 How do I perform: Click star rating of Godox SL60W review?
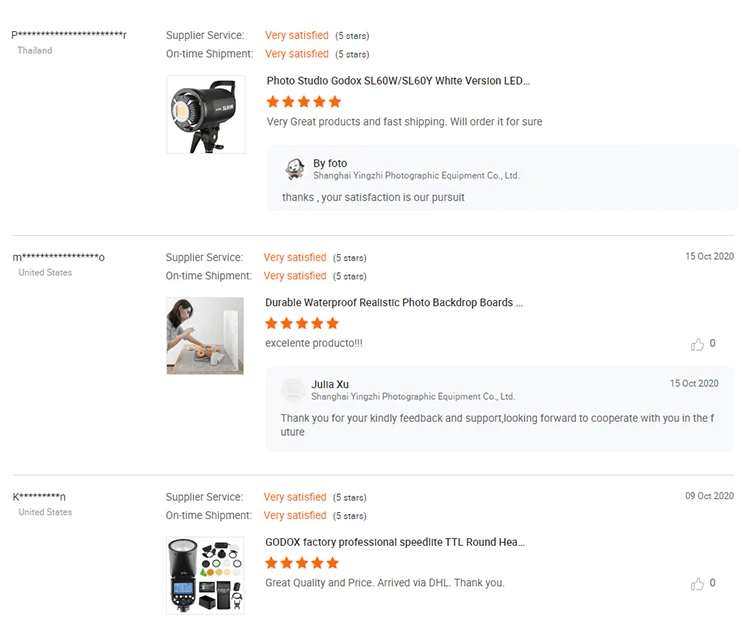(304, 102)
